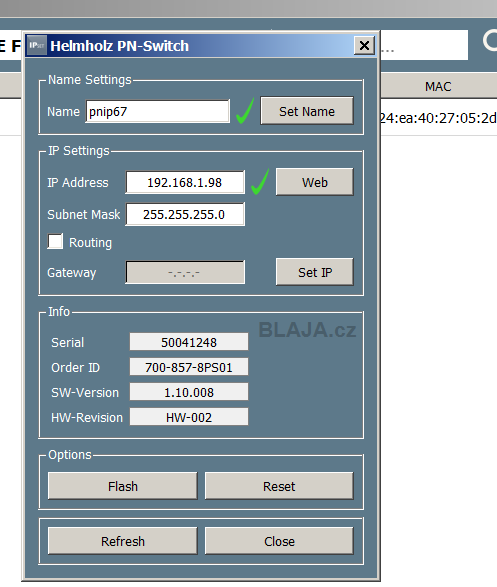Screen dimensions: 497x587
Task: Click the IPset icon in the title bar
Action: point(37,46)
